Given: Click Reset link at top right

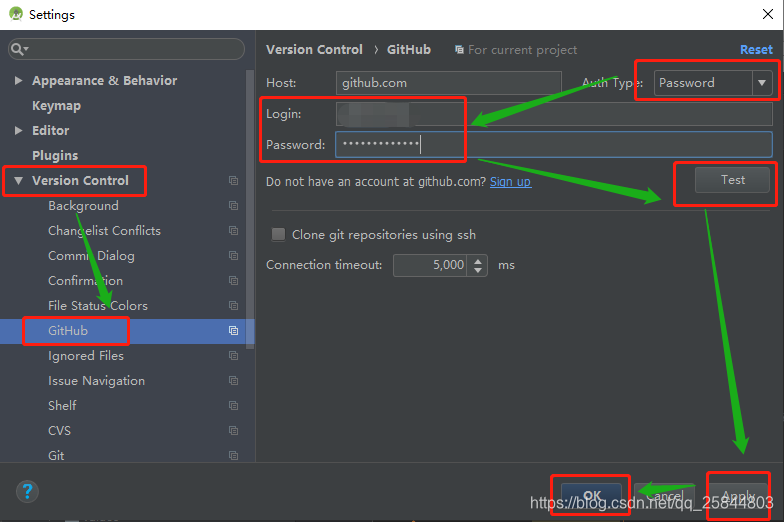Looking at the screenshot, I should [x=756, y=50].
